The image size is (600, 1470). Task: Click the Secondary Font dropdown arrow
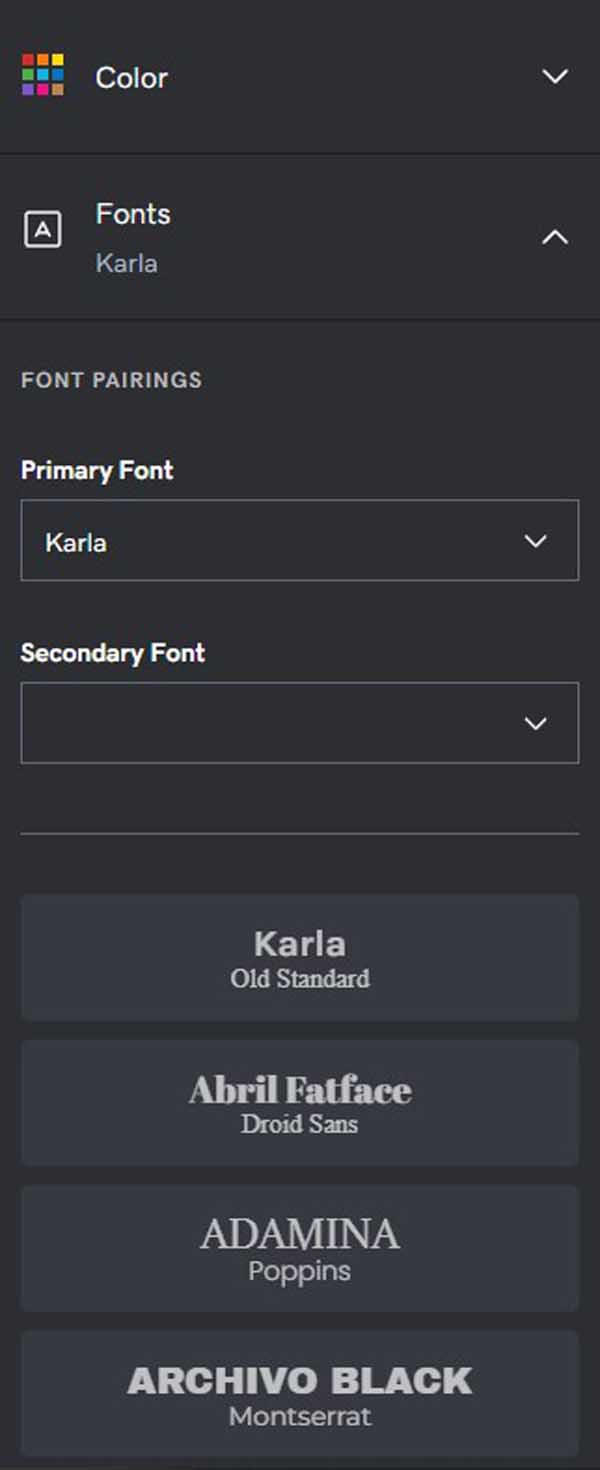536,723
